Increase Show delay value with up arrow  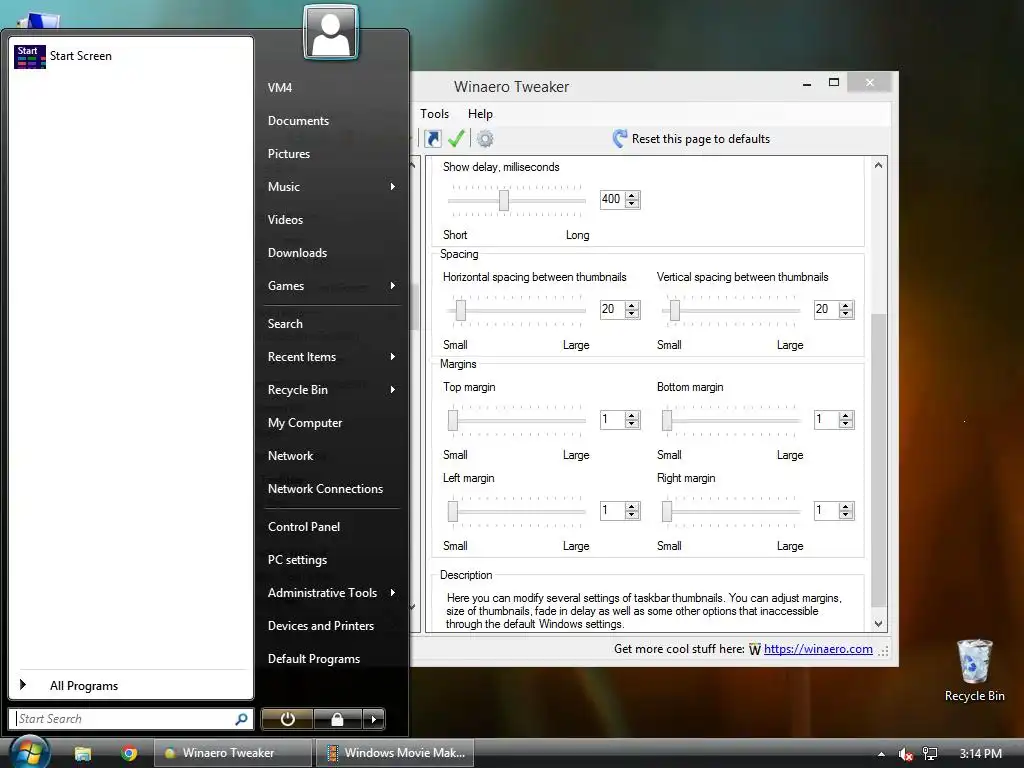pos(632,195)
